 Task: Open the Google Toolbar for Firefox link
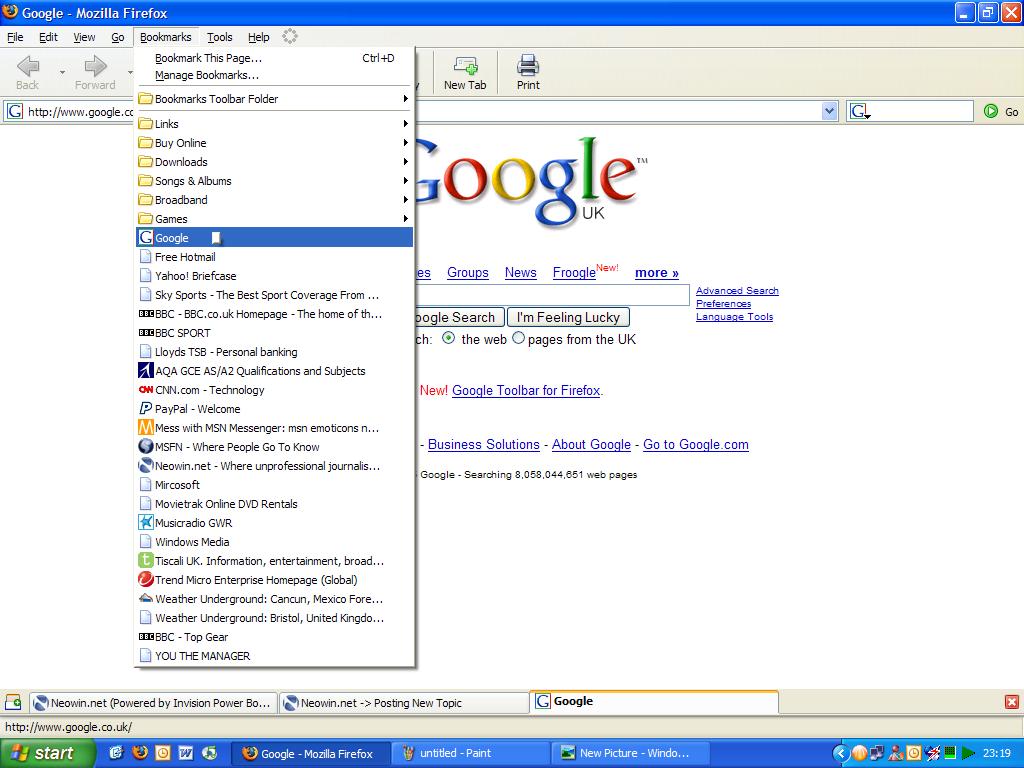[x=526, y=391]
